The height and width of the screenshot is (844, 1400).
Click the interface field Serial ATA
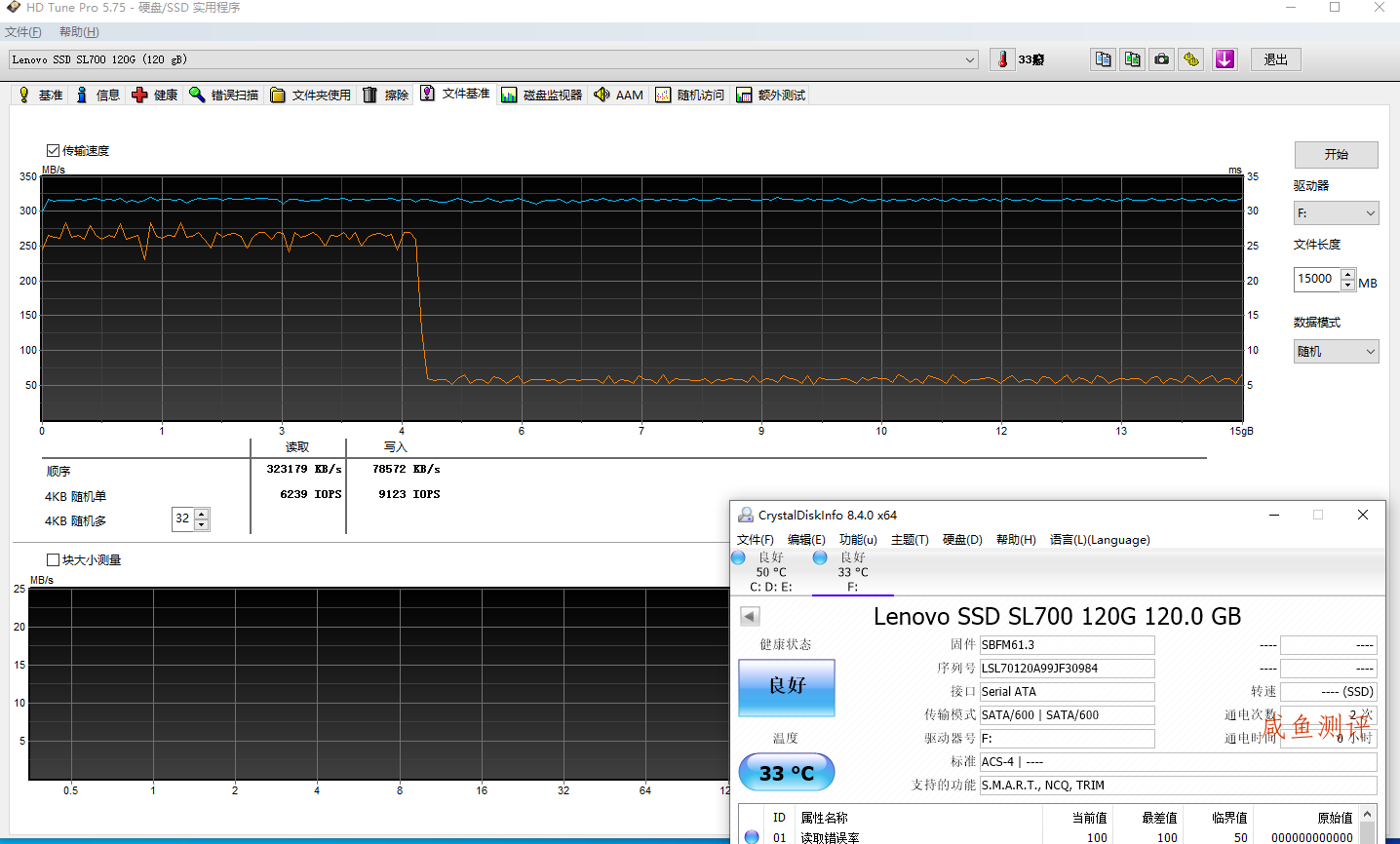coord(1067,692)
